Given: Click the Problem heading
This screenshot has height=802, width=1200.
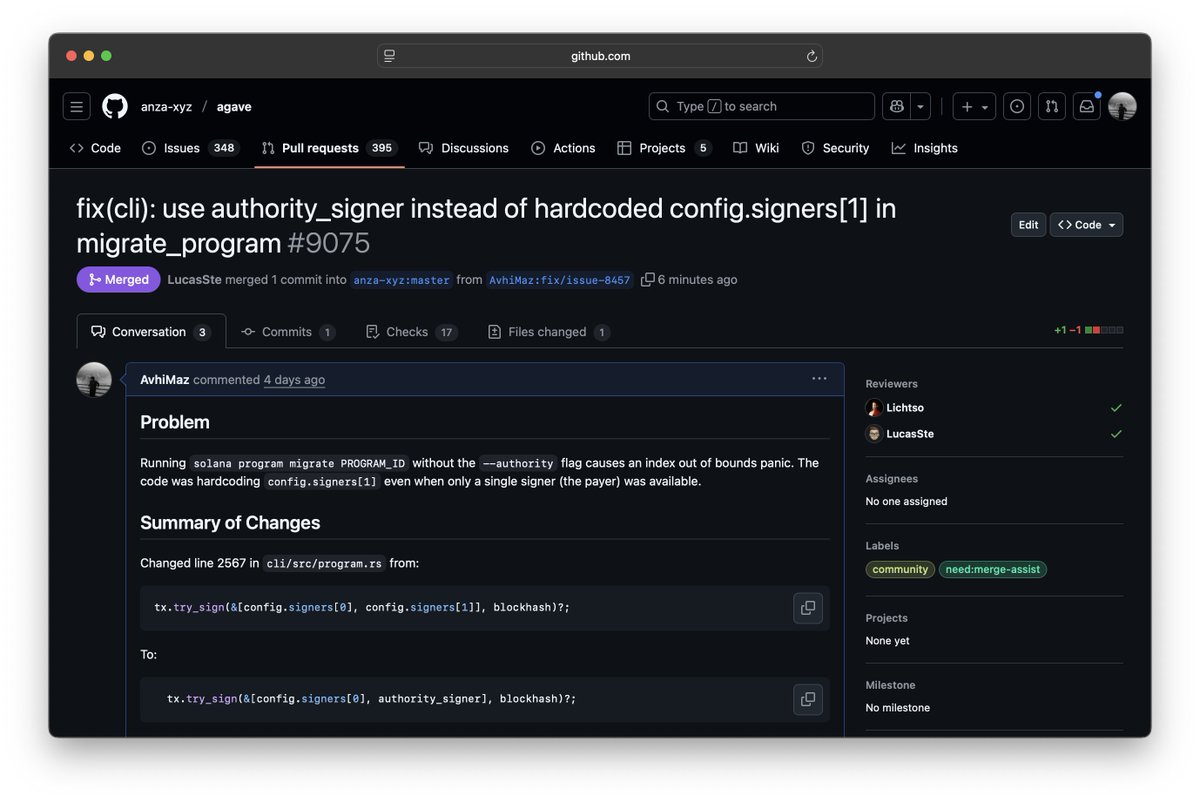Looking at the screenshot, I should pos(175,422).
